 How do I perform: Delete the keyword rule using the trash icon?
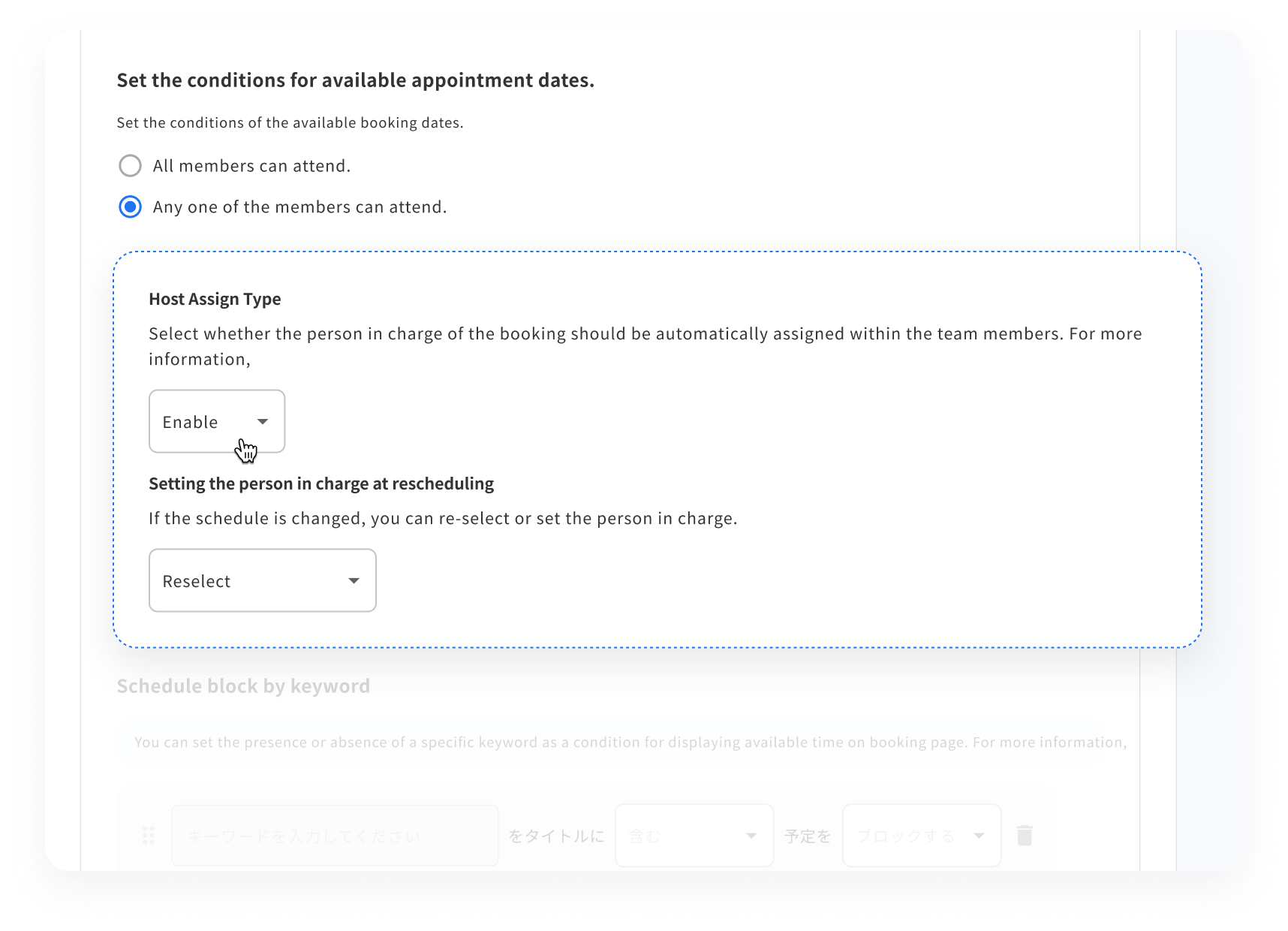coord(1025,835)
